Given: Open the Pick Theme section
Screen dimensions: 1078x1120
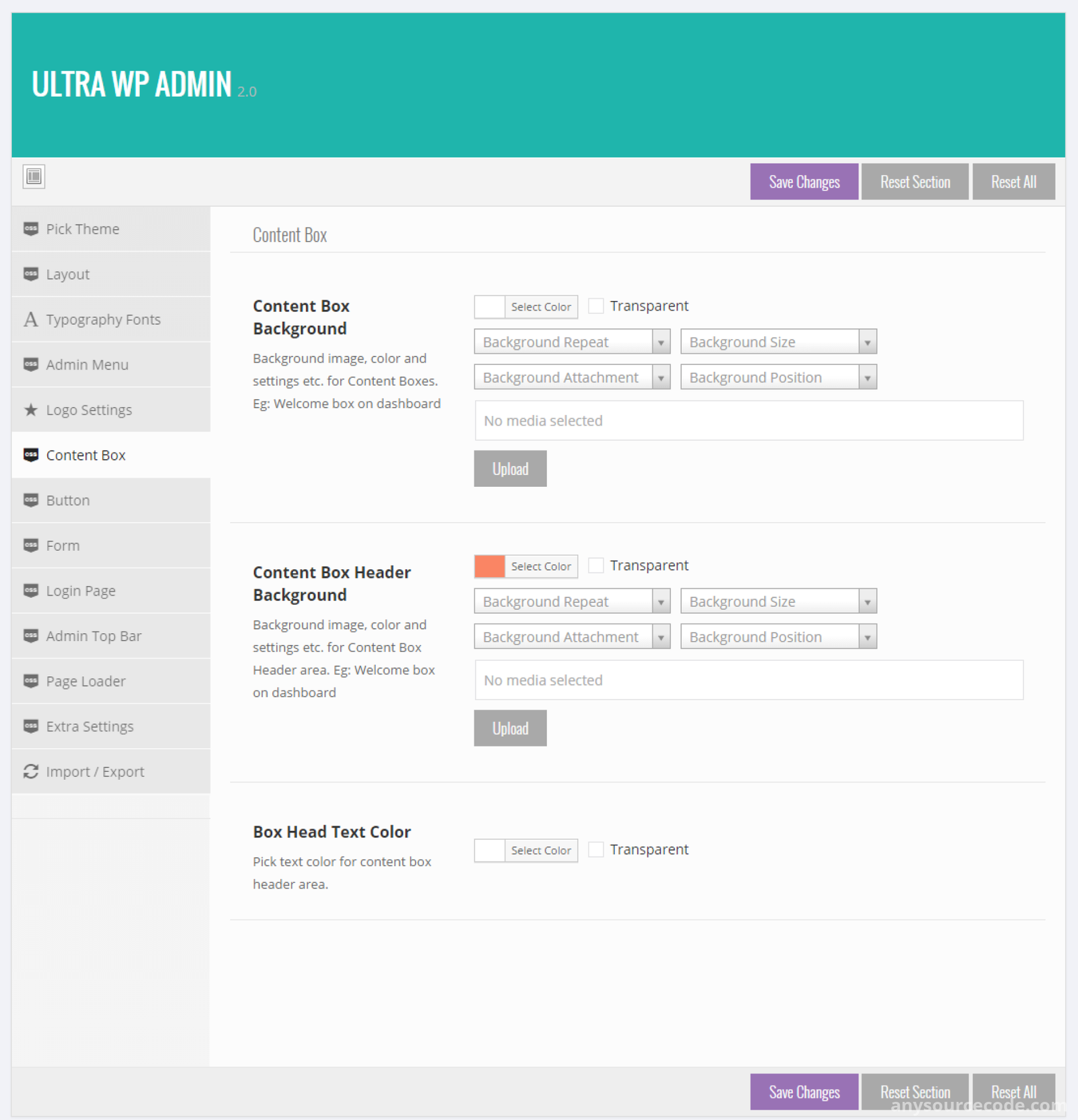Looking at the screenshot, I should click(x=111, y=229).
